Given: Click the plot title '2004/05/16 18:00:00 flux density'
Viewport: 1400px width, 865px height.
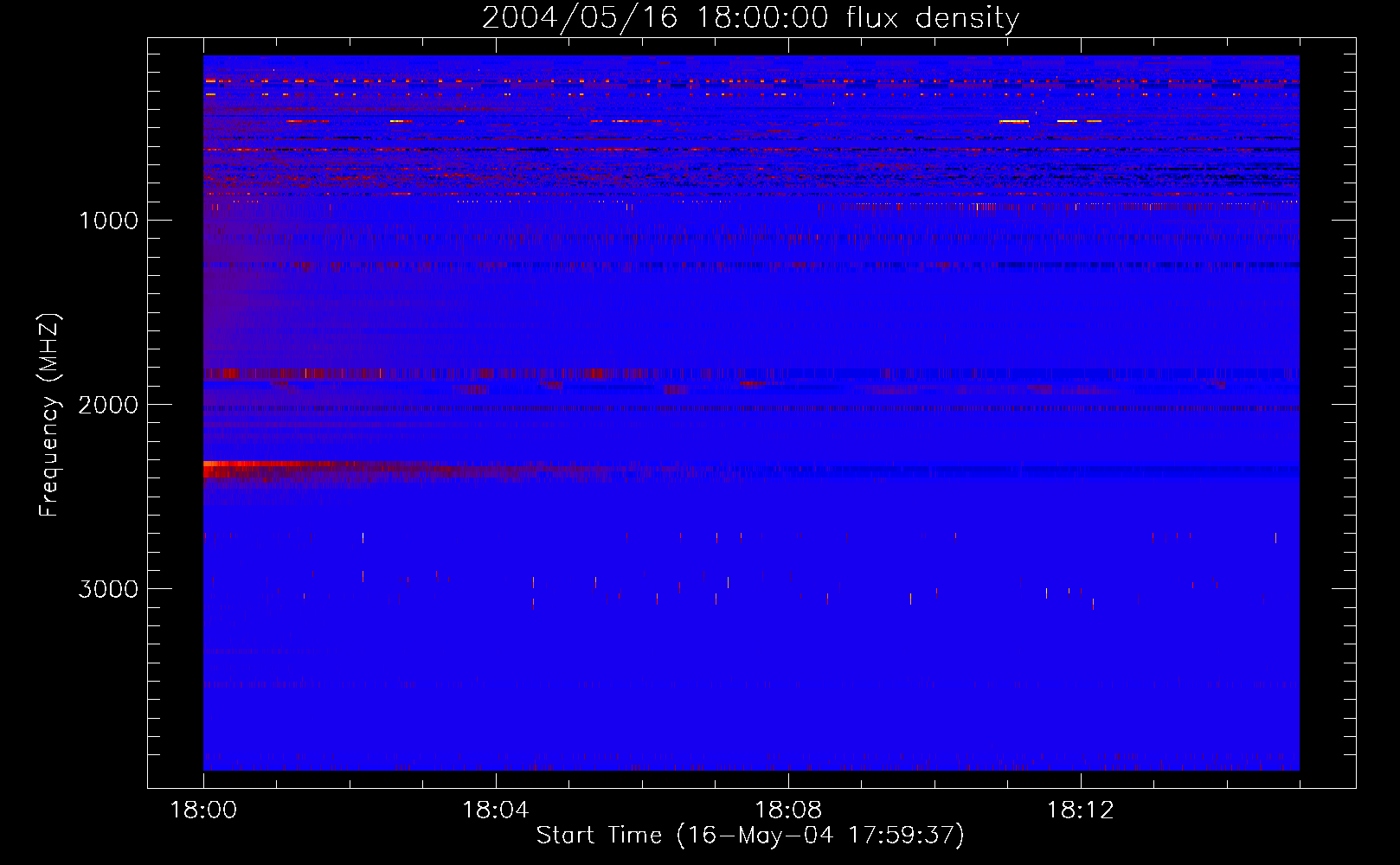Looking at the screenshot, I should (750, 18).
